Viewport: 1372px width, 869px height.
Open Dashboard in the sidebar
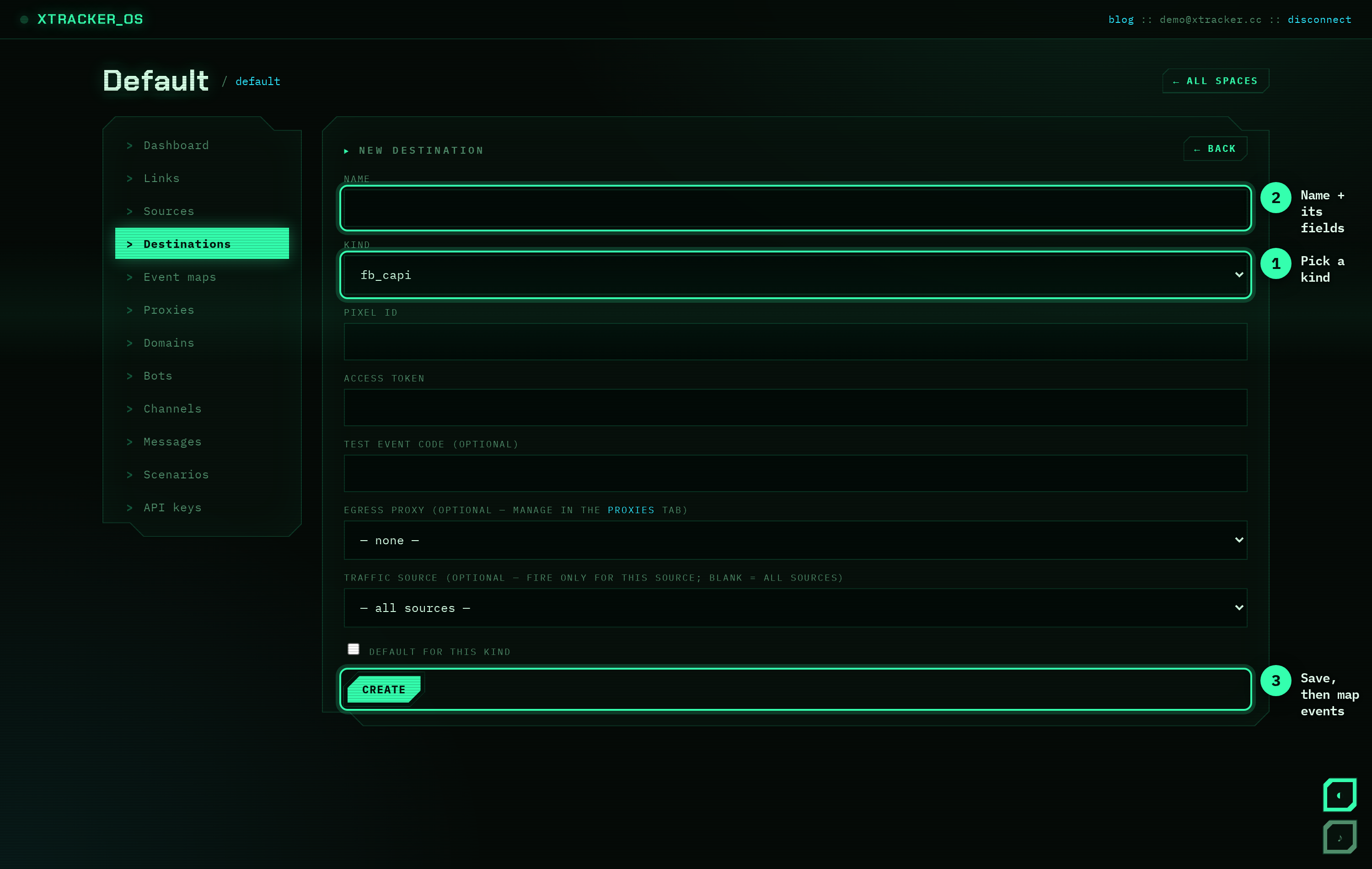202,145
